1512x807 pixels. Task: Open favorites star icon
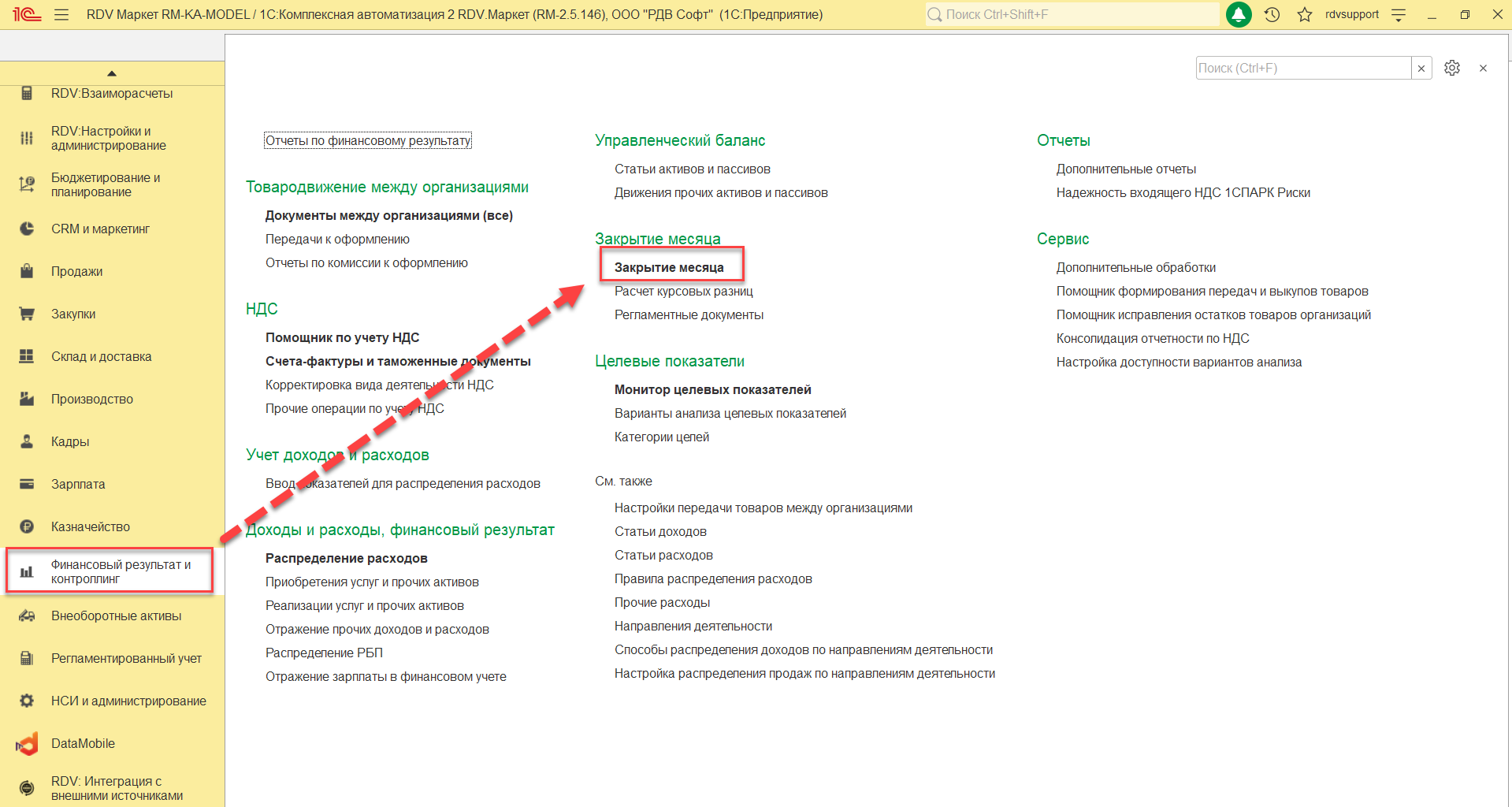coord(1305,14)
